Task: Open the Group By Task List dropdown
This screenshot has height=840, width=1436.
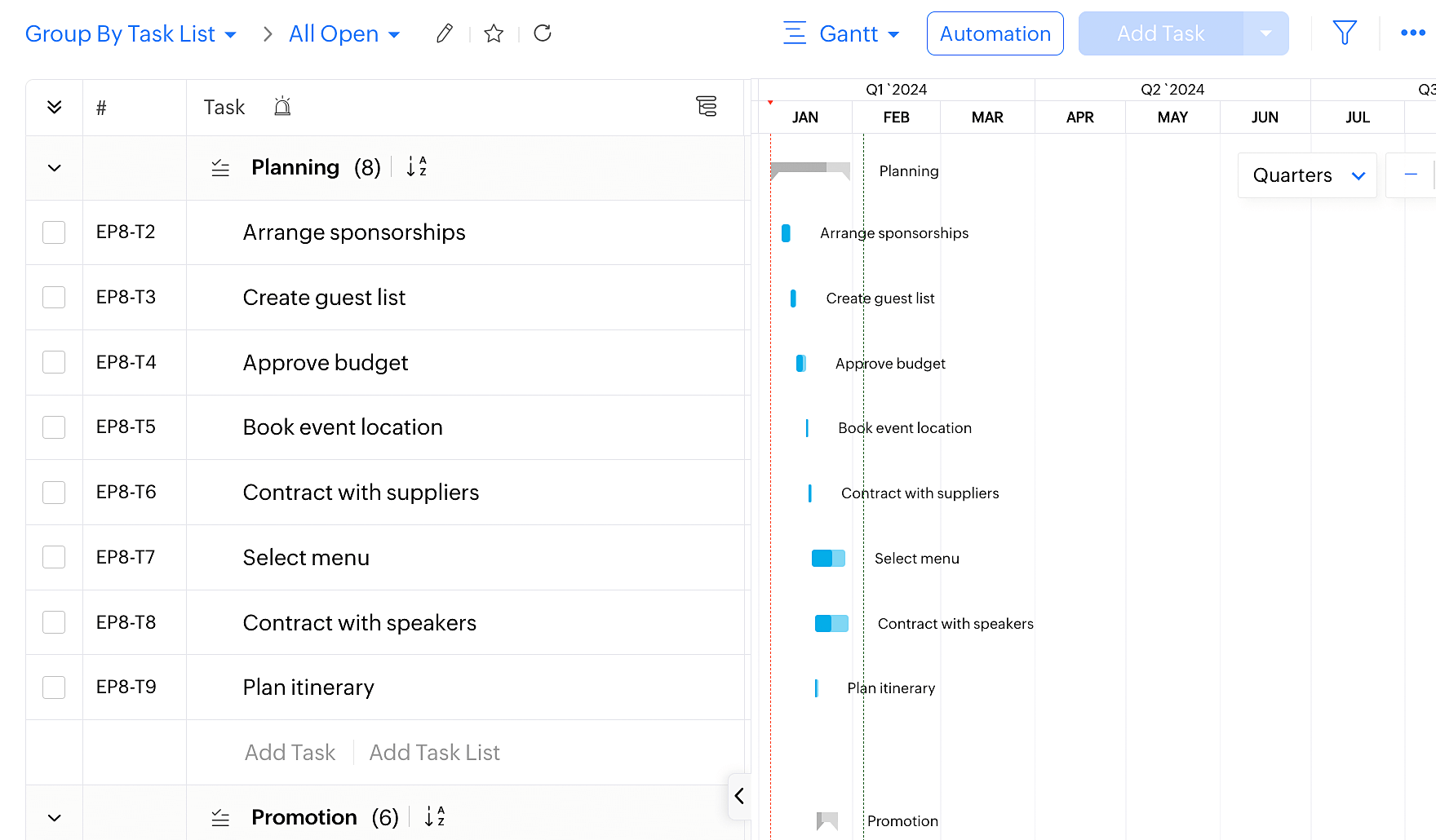Action: point(131,34)
